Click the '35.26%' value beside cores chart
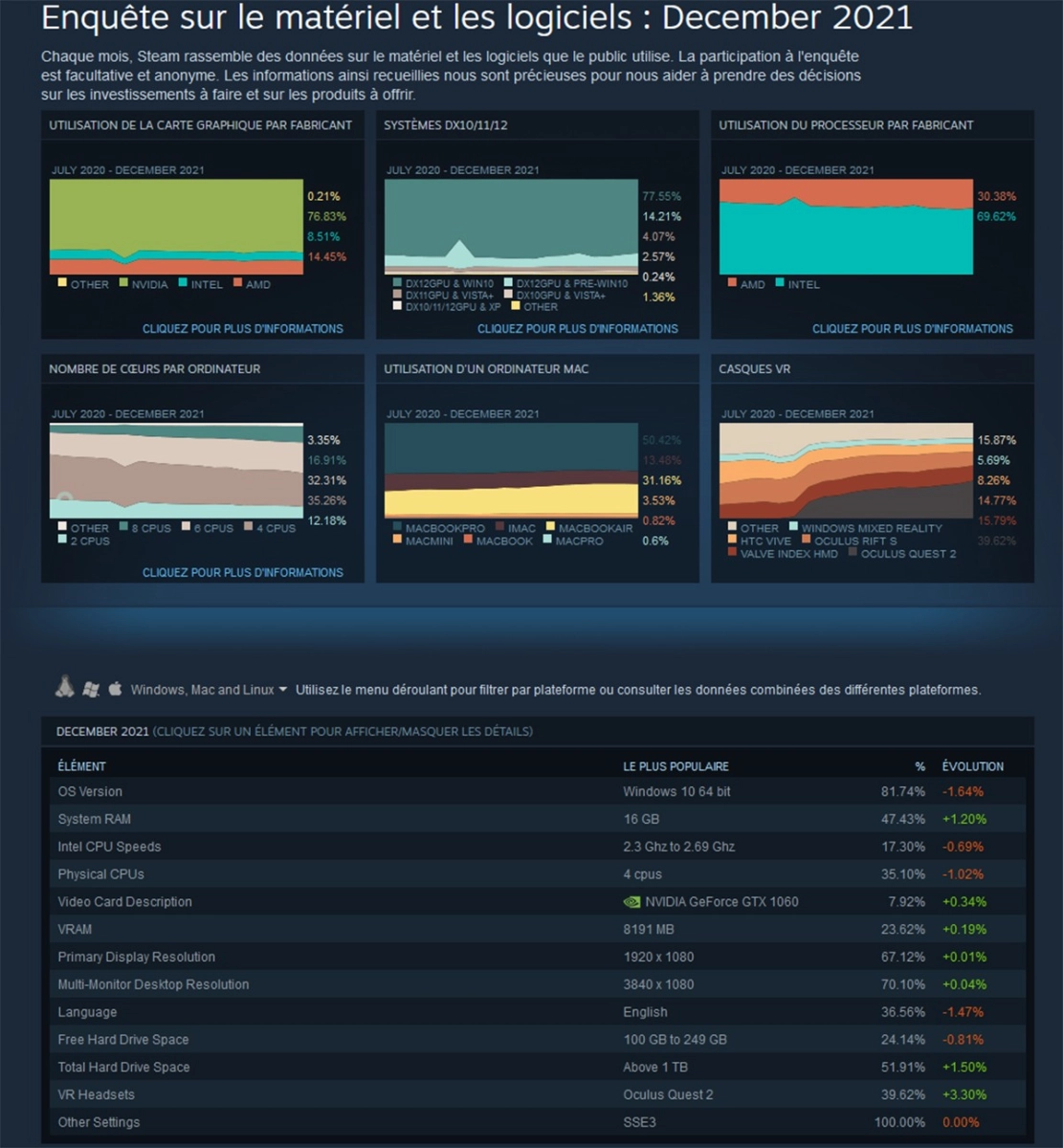 [327, 500]
